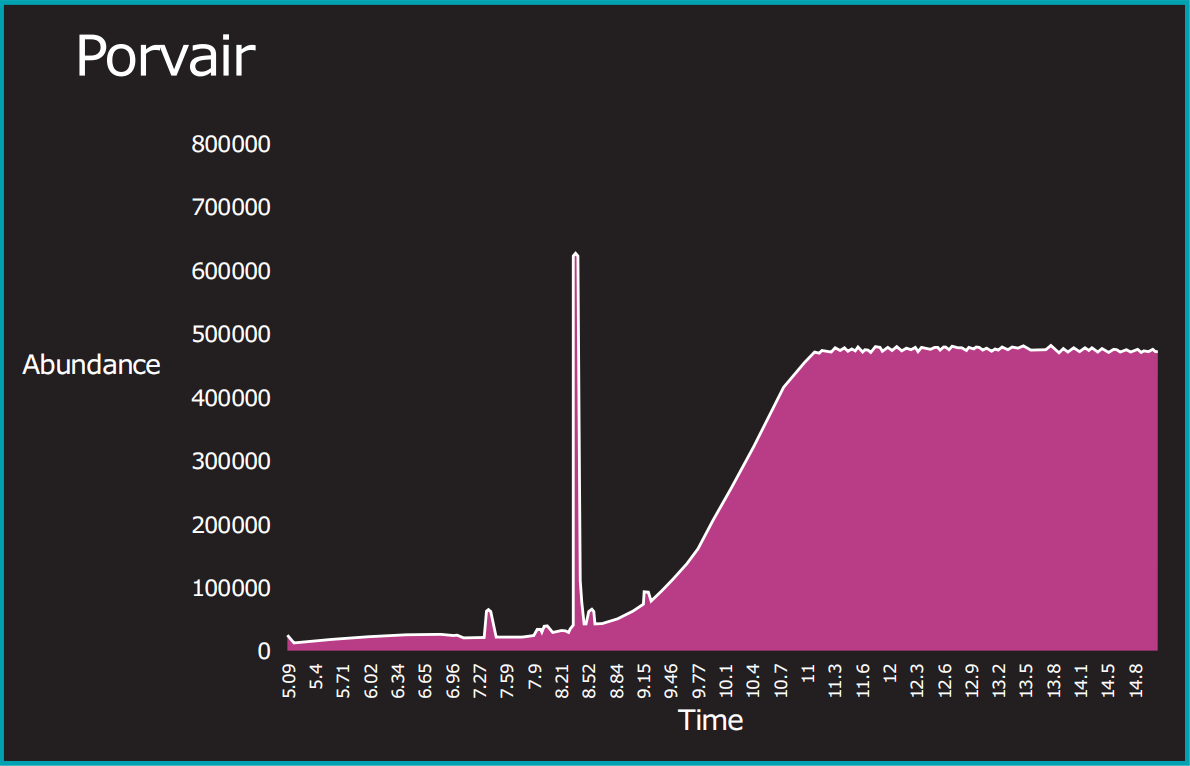Select the 5.4 time tick label
Viewport: 1190px width, 766px height.
(x=316, y=676)
